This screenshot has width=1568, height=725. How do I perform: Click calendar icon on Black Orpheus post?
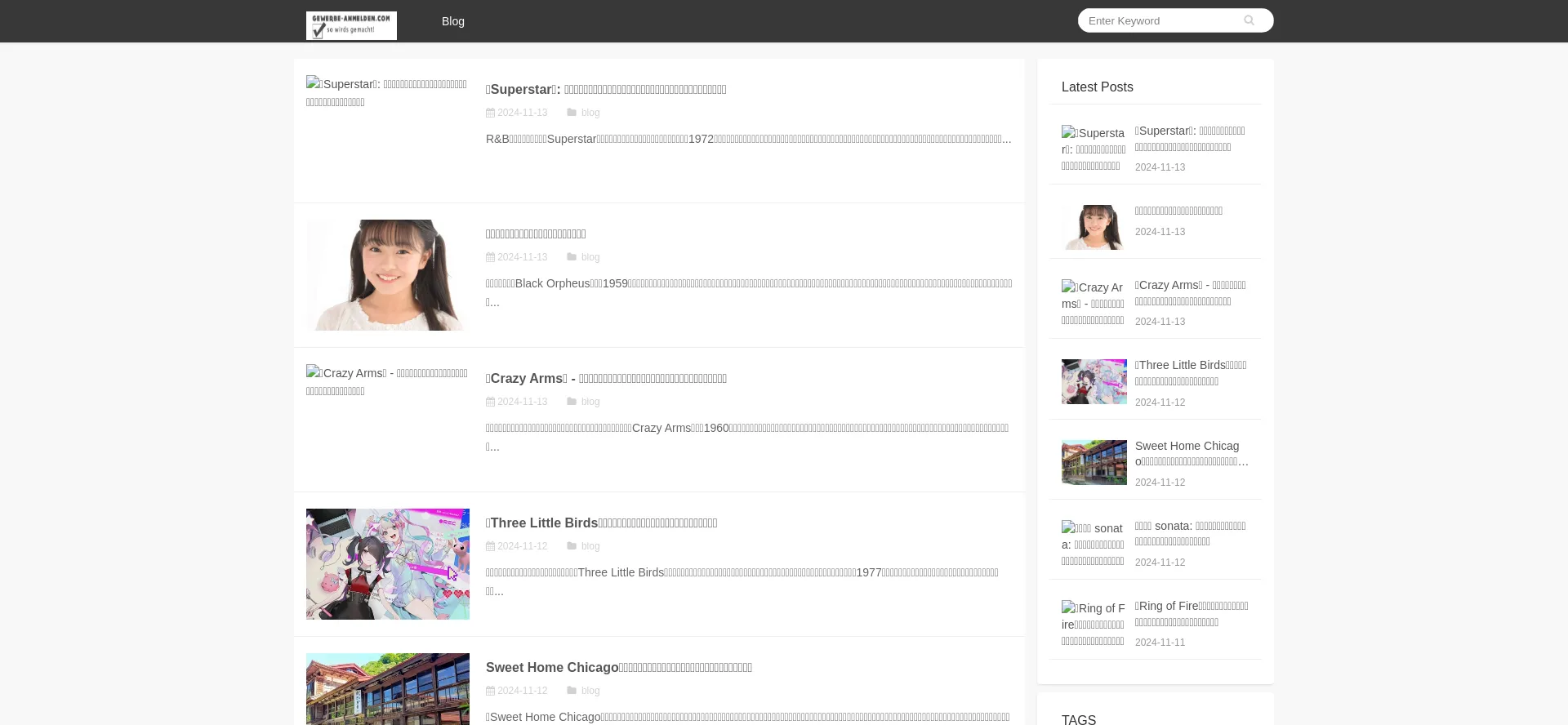tap(490, 257)
